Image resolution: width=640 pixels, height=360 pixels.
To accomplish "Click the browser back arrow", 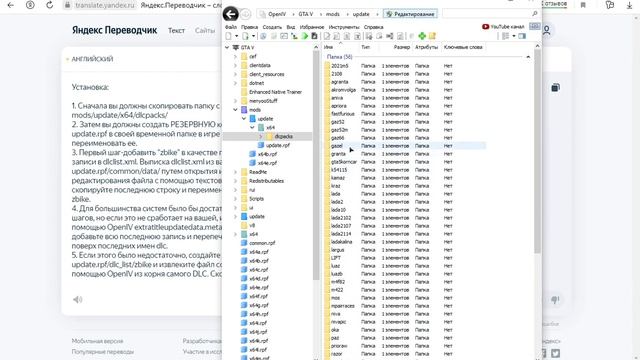I will tap(11, 5).
